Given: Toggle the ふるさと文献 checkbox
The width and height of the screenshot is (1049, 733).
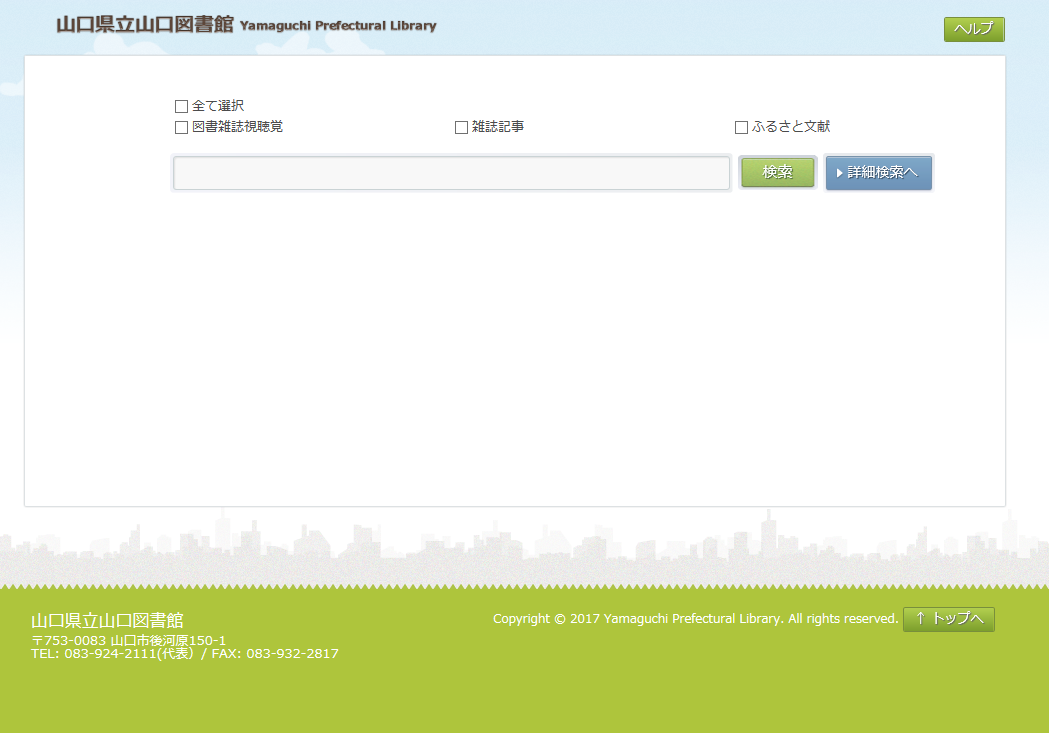Looking at the screenshot, I should coord(741,128).
